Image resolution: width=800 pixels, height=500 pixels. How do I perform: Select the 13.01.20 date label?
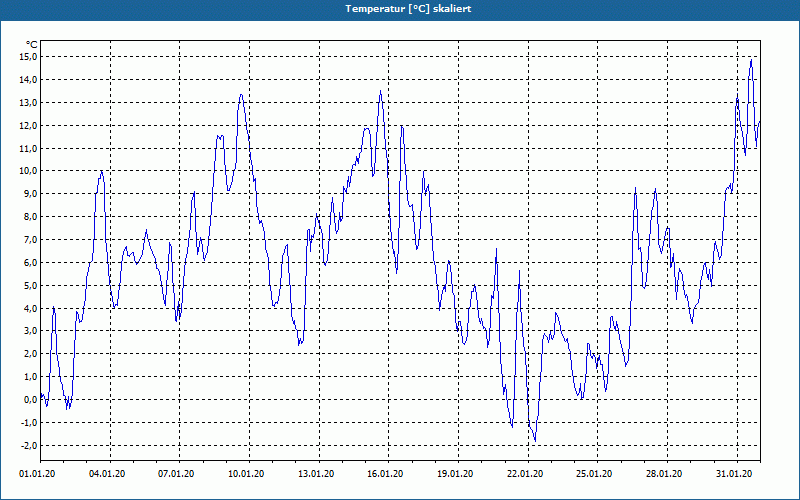pyautogui.click(x=316, y=474)
